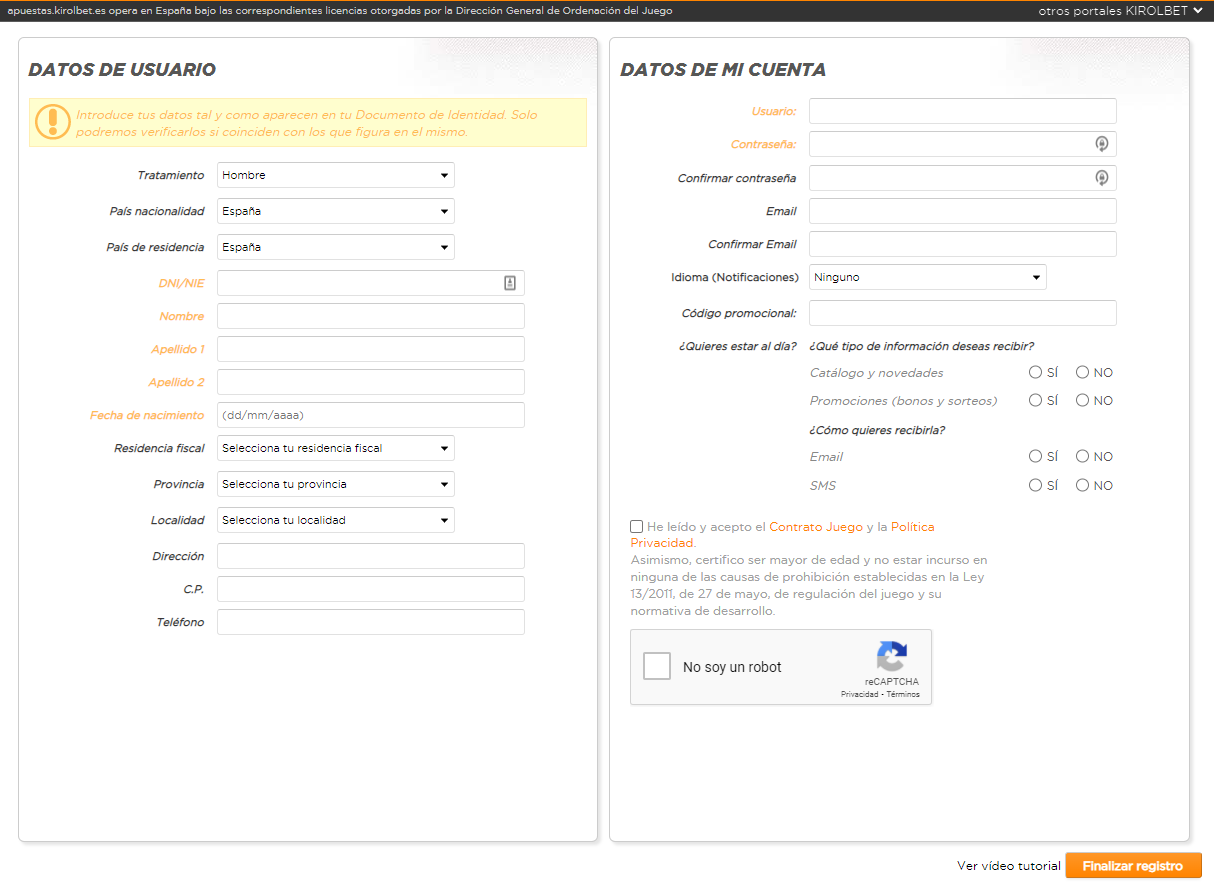Check the Contrato Juego acceptance checkbox

click(x=636, y=525)
